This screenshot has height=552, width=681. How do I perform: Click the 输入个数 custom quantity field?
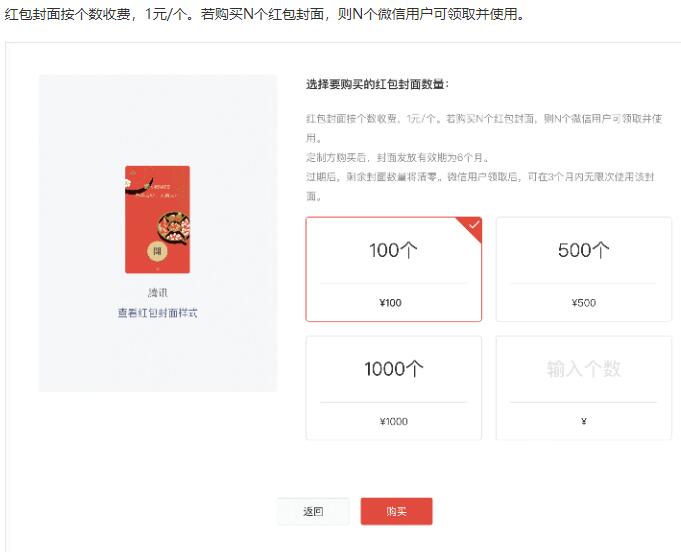tap(584, 369)
